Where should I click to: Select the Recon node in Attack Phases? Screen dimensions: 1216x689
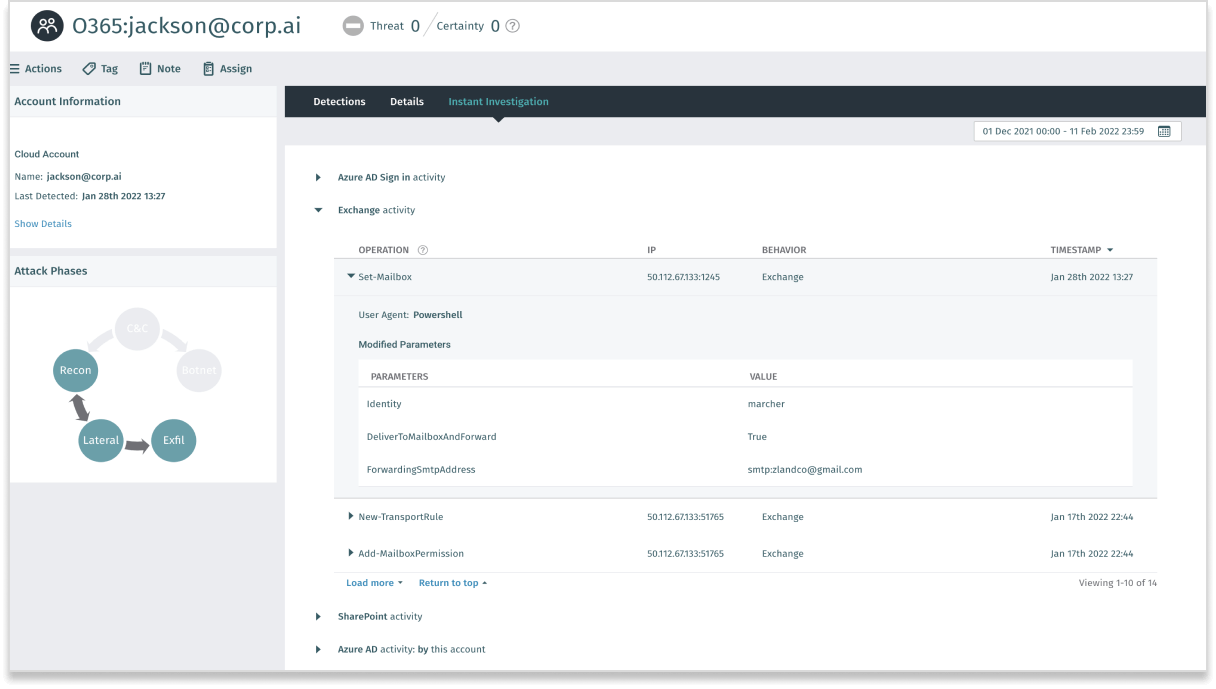point(75,370)
